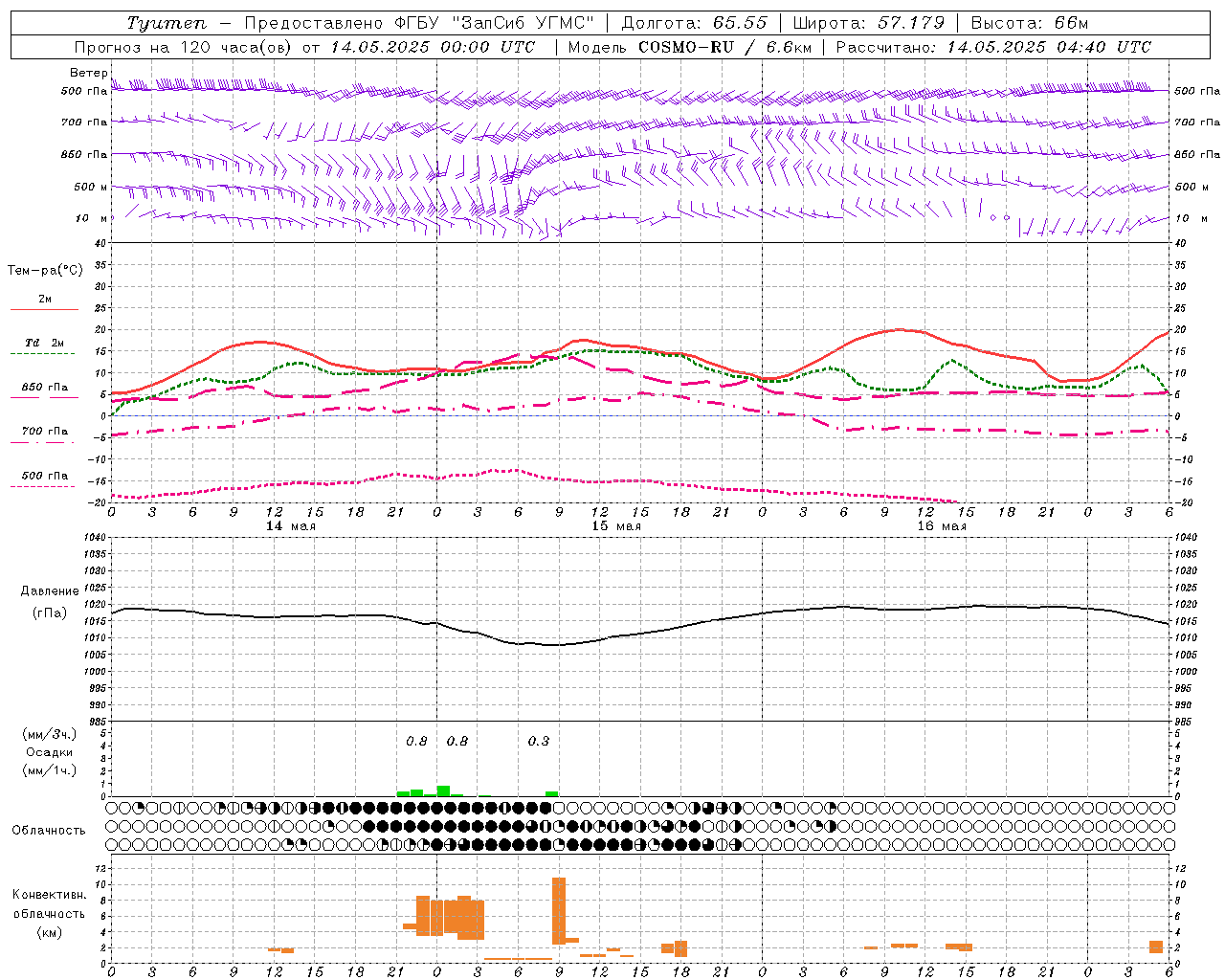Click the left-side '10 м' wind level label
Screen dimensions: 1225x980
coord(91,218)
